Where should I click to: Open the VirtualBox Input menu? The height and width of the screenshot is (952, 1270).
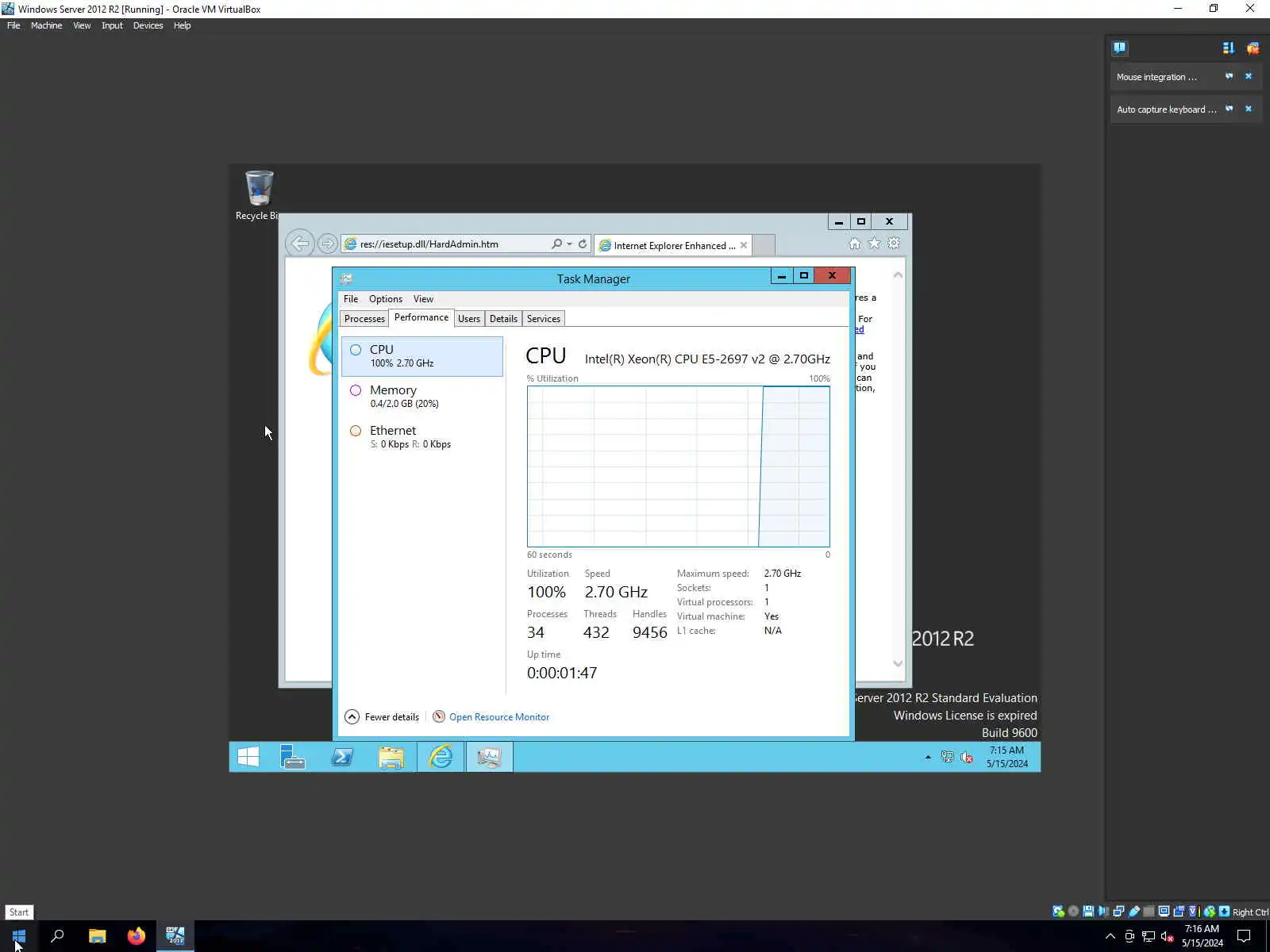(x=112, y=25)
